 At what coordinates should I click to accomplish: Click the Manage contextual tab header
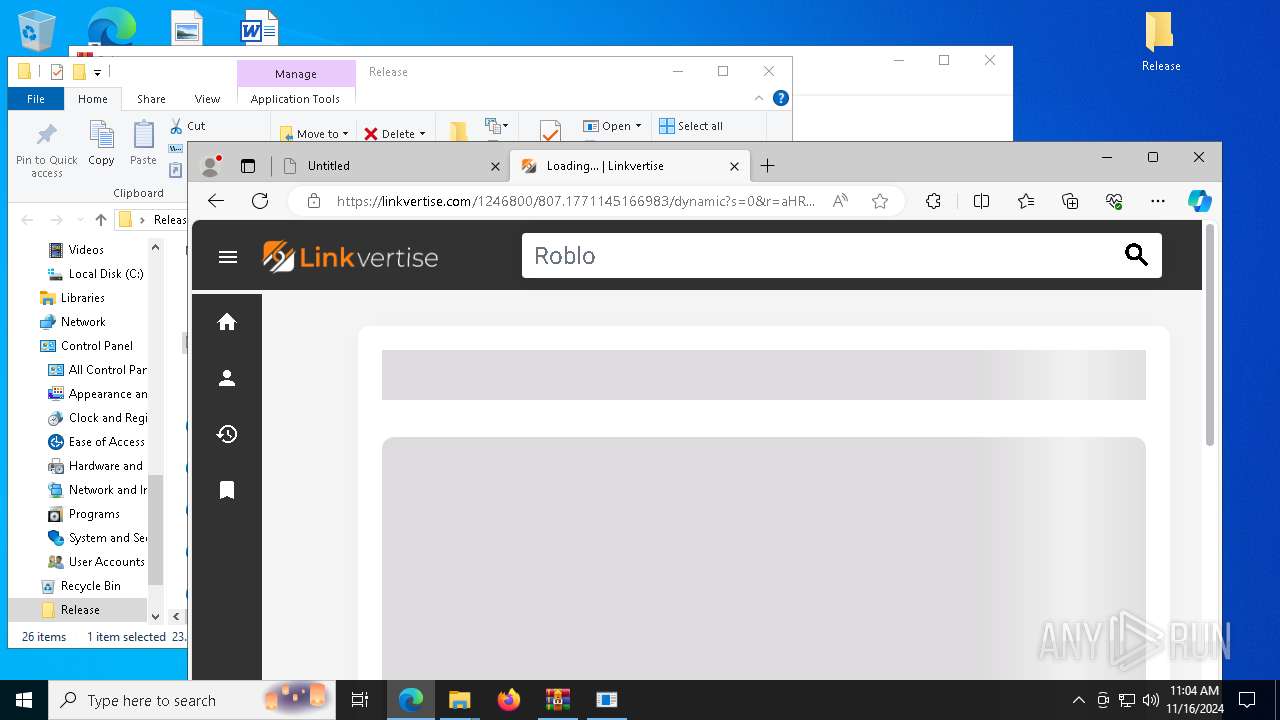pyautogui.click(x=296, y=73)
